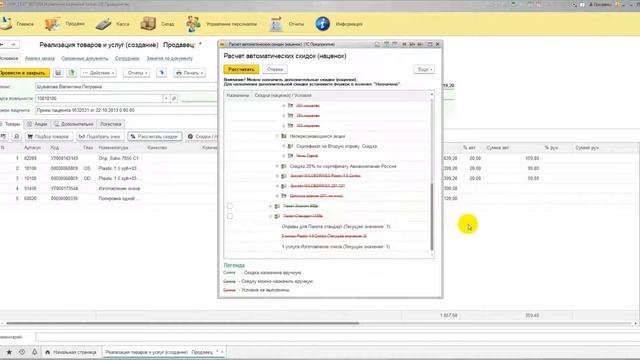The width and height of the screenshot is (640, 360).
Task: Click 'Оправы для Пакета стандарт' condition row
Action: [336, 226]
